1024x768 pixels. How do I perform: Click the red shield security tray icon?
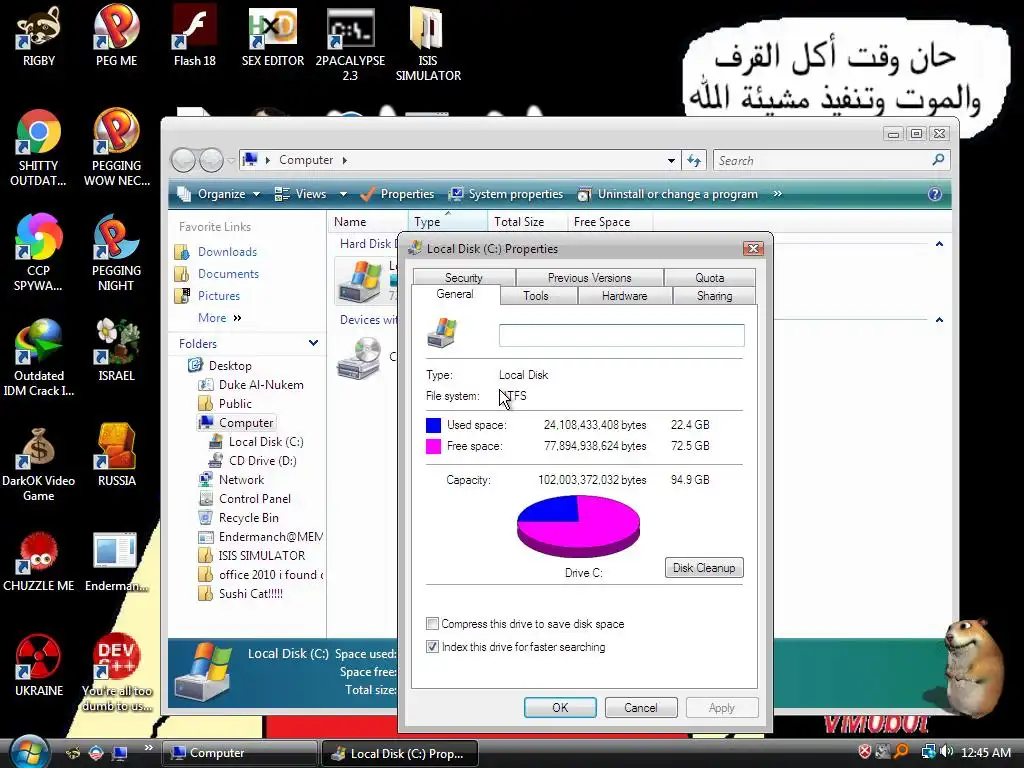(865, 752)
